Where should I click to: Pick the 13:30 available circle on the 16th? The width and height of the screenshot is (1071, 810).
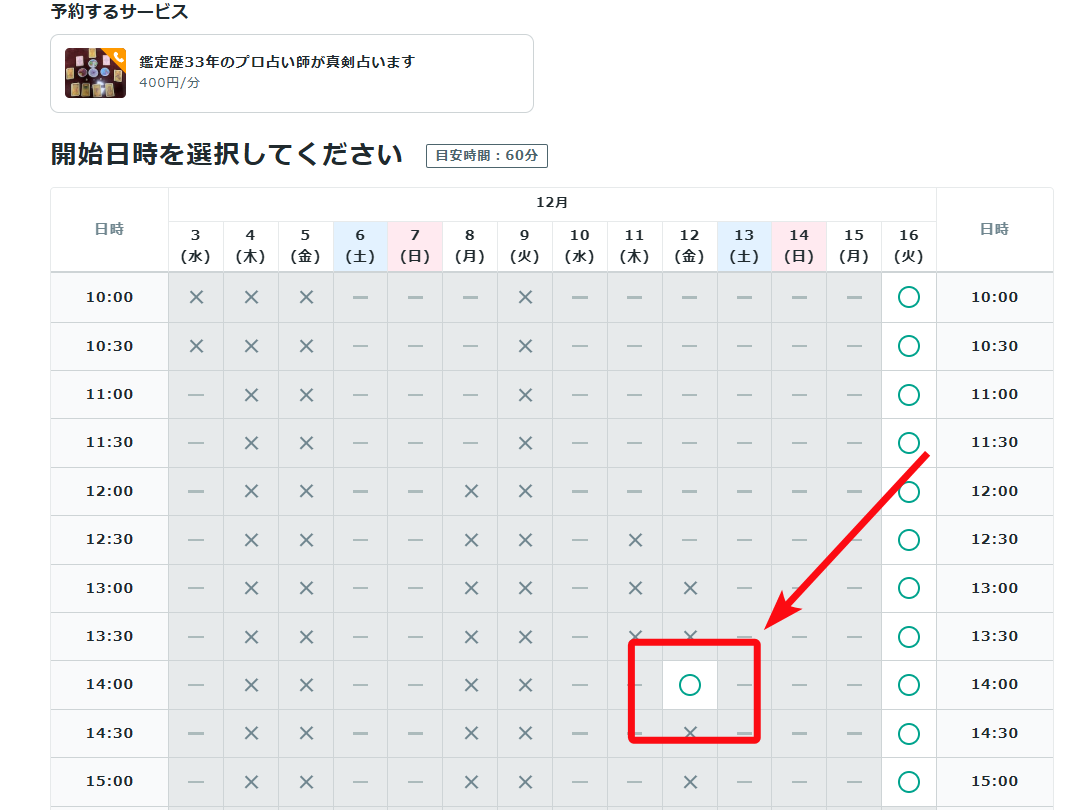[908, 636]
